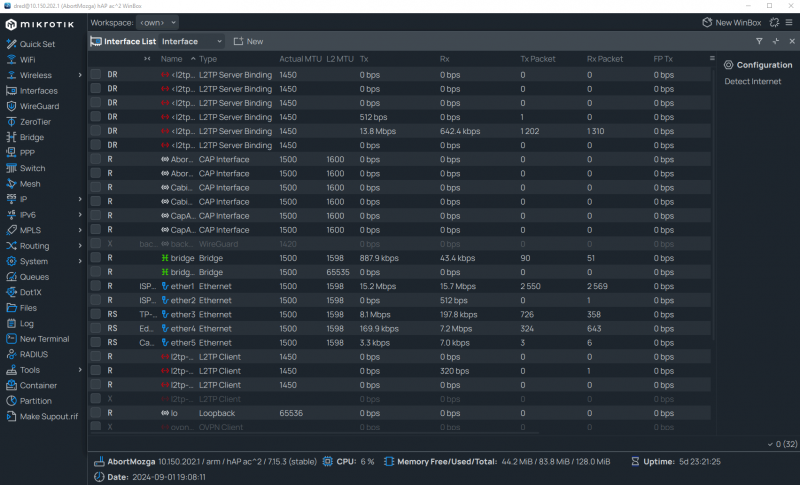This screenshot has width=800, height=485.
Task: Click the New button
Action: coord(248,41)
